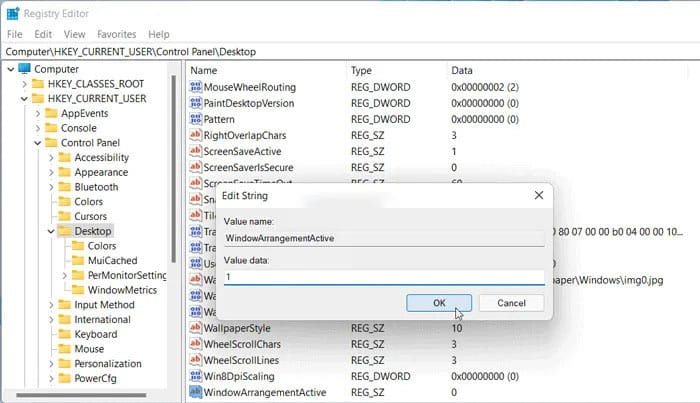
Task: Click the Registry Editor app icon in title bar
Action: [14, 14]
